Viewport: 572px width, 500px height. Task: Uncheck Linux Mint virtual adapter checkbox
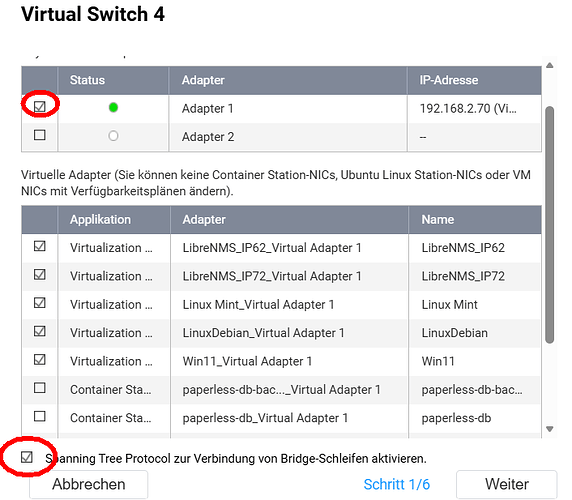[x=39, y=303]
